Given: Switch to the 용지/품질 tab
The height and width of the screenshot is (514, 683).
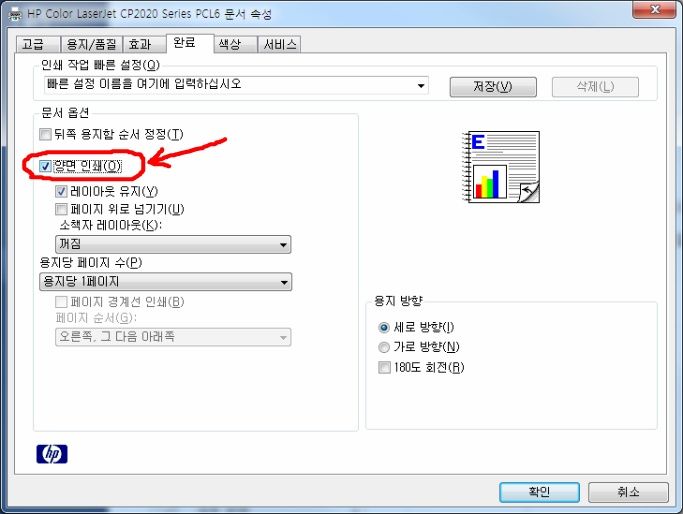Looking at the screenshot, I should (91, 44).
